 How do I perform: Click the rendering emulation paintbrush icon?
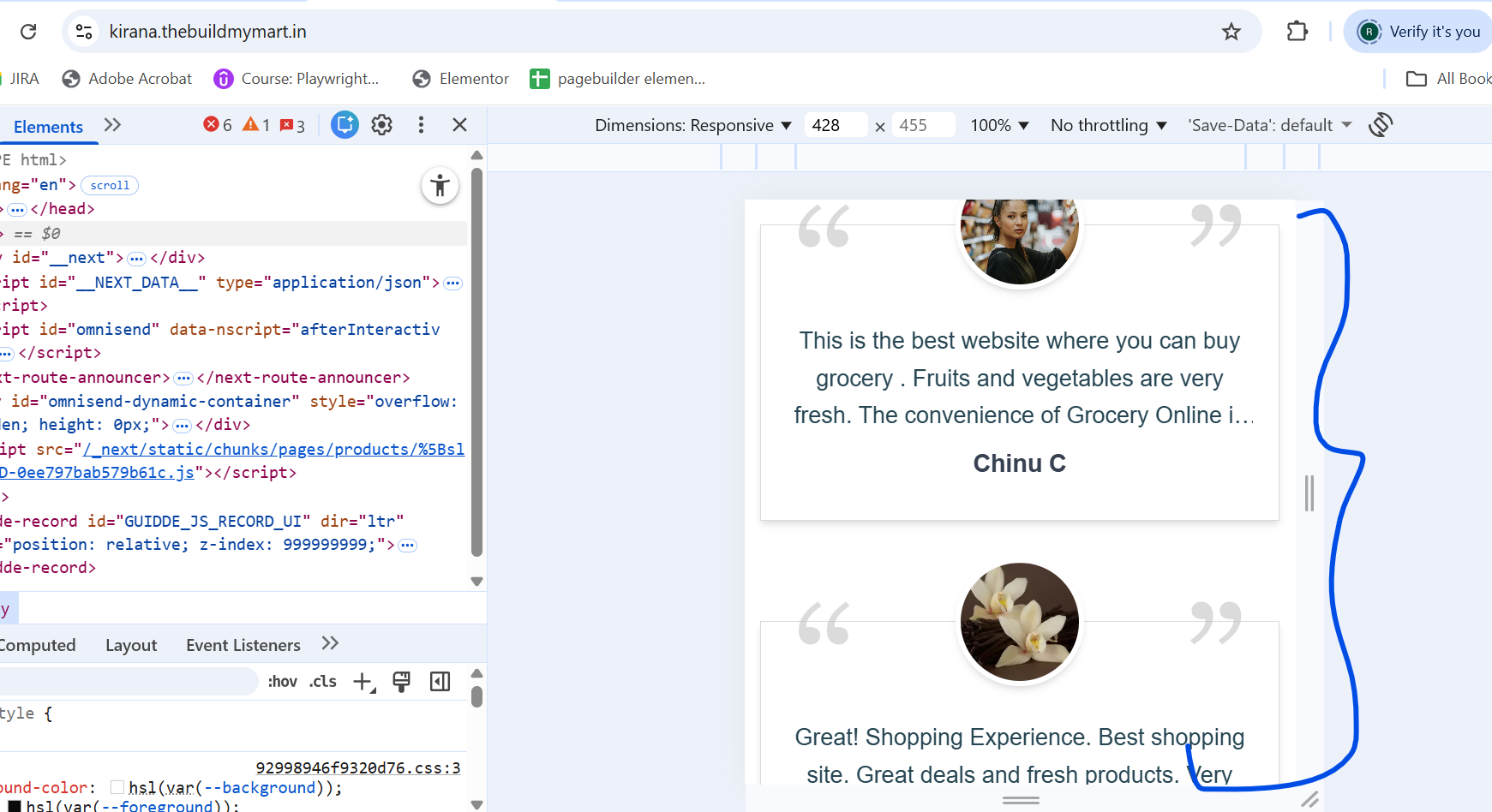401,682
